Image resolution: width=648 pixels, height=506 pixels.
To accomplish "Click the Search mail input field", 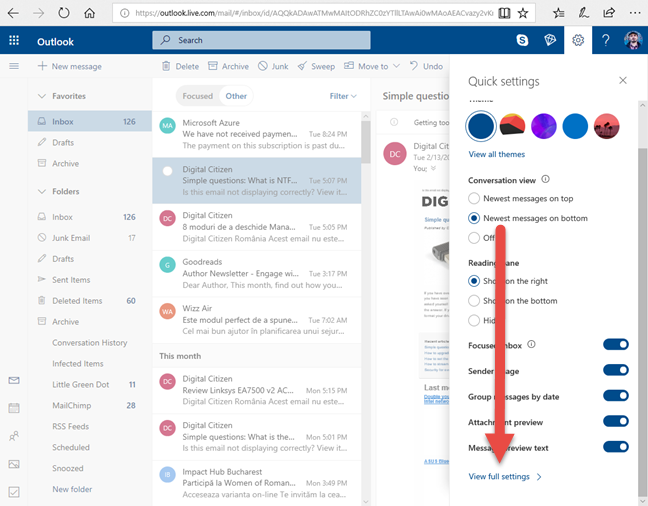I will coord(261,40).
